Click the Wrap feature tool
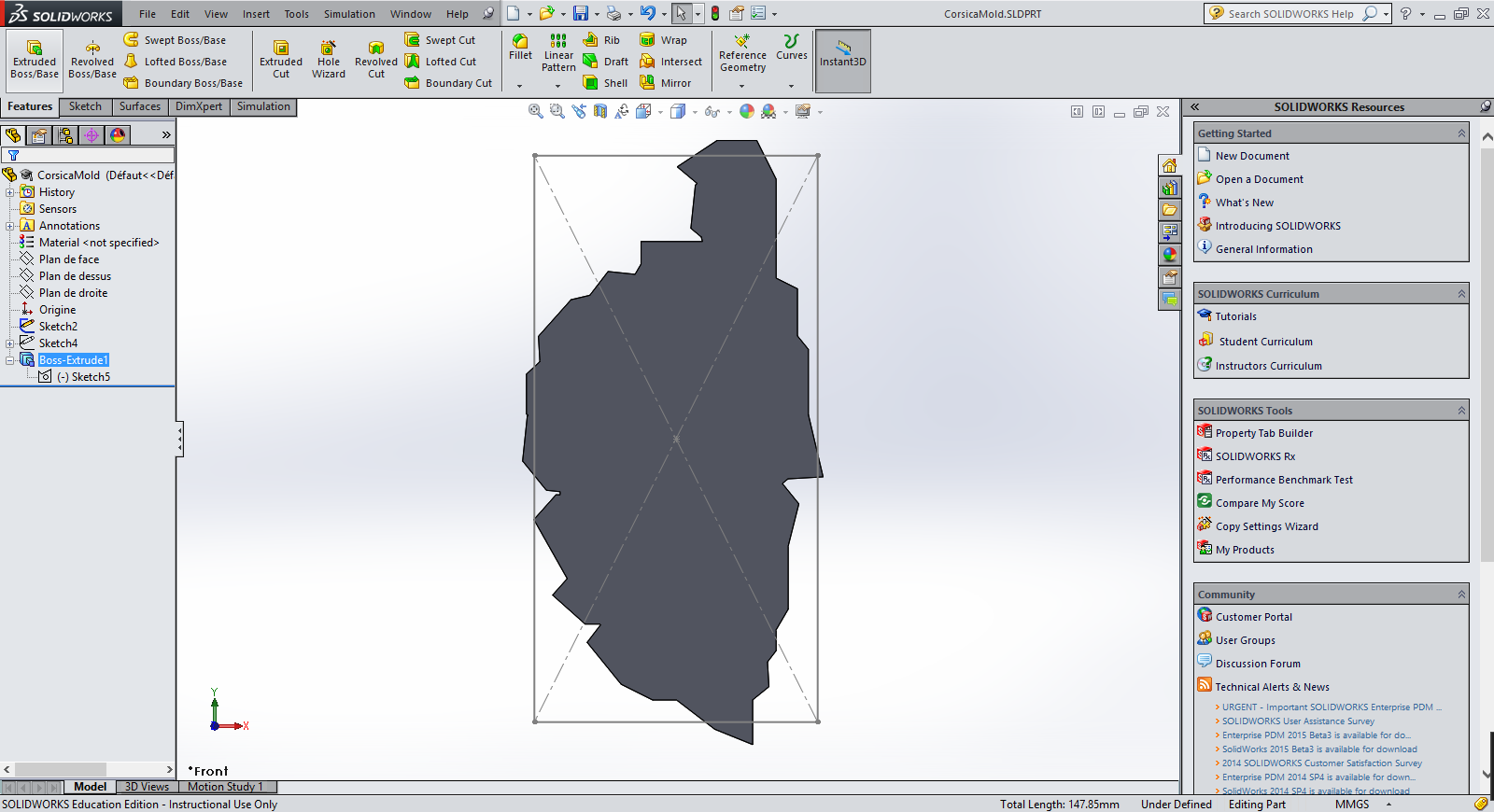Viewport: 1494px width, 812px height. click(663, 40)
